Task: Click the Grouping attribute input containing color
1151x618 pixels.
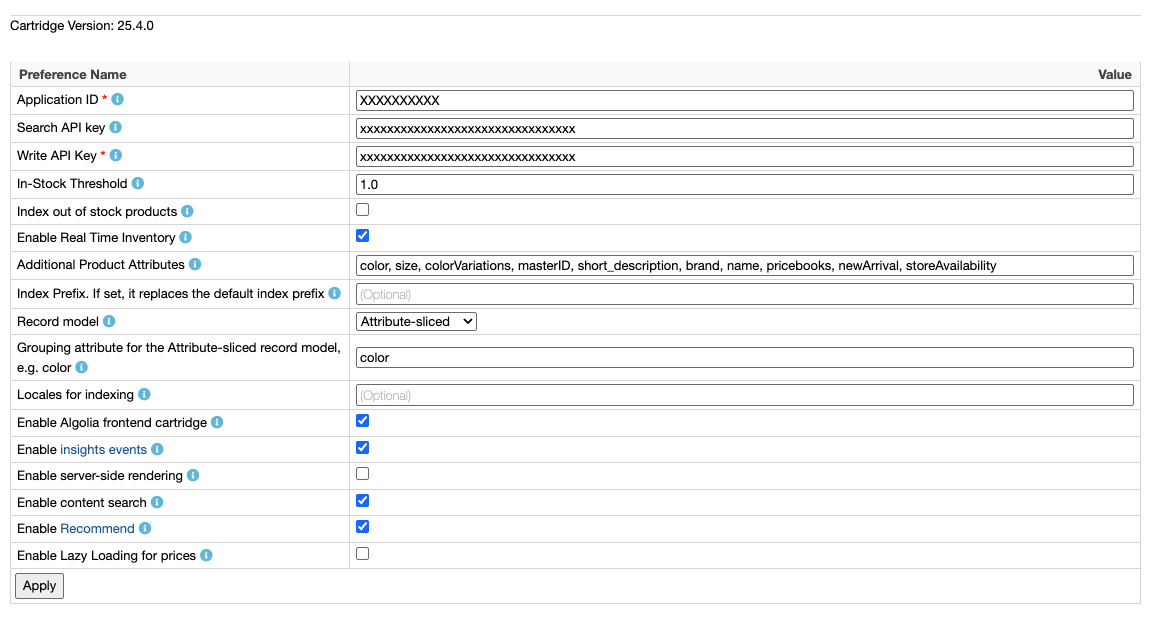Action: pyautogui.click(x=700, y=357)
